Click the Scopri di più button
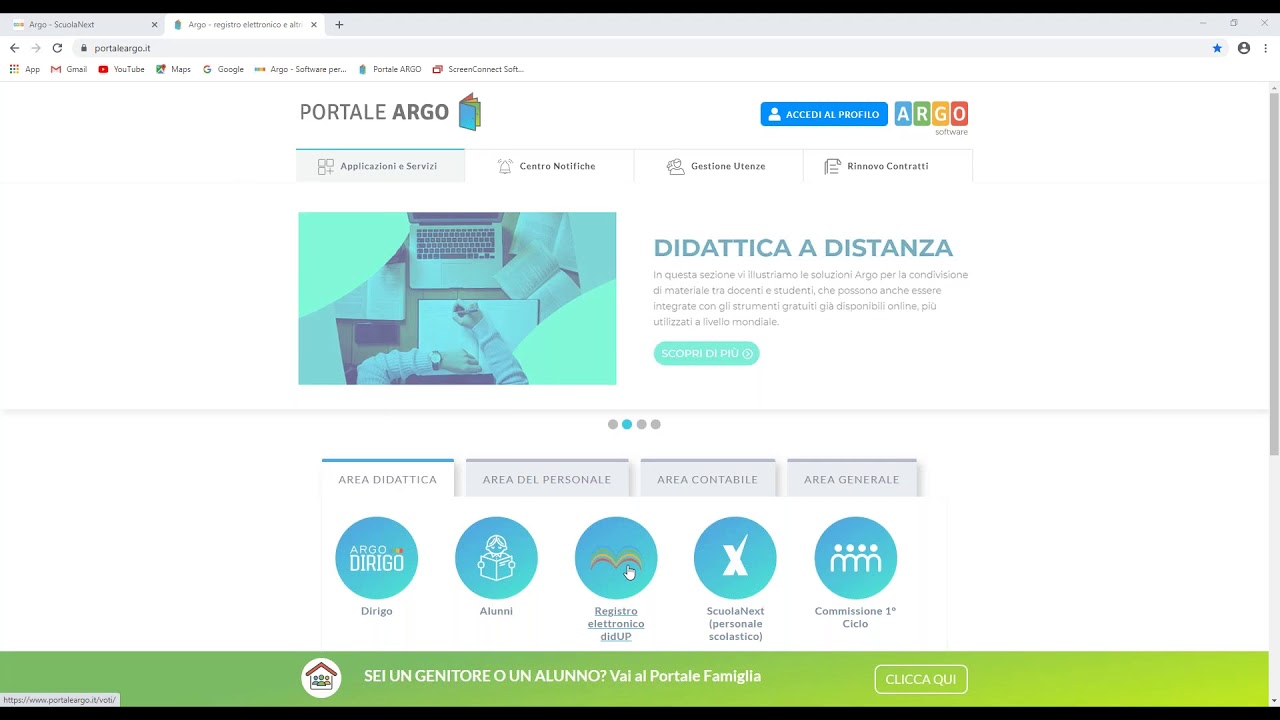1280x720 pixels. click(706, 353)
